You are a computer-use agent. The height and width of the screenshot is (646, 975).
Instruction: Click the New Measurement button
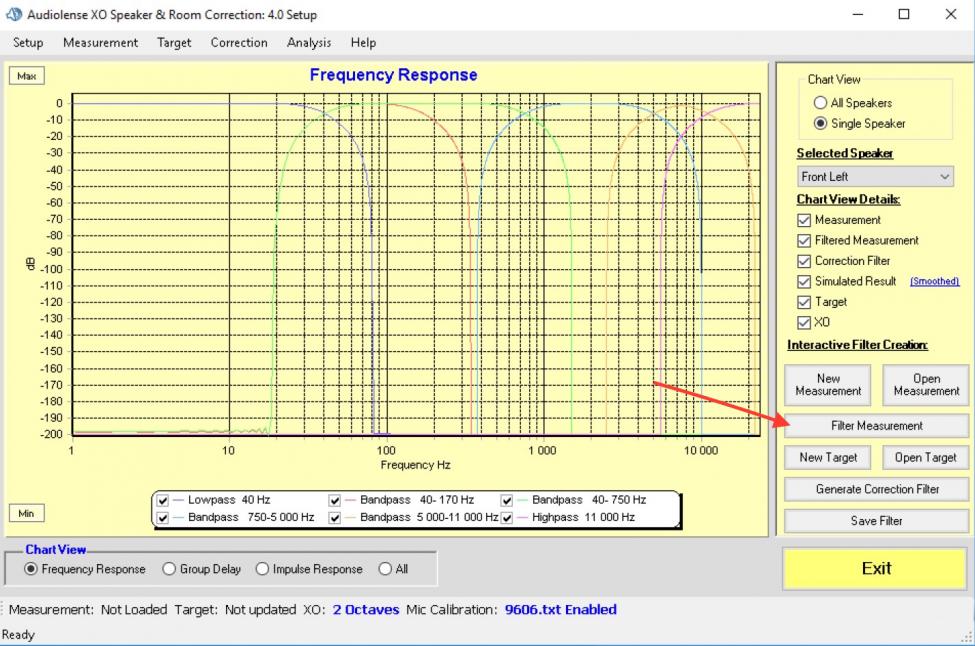(x=828, y=385)
